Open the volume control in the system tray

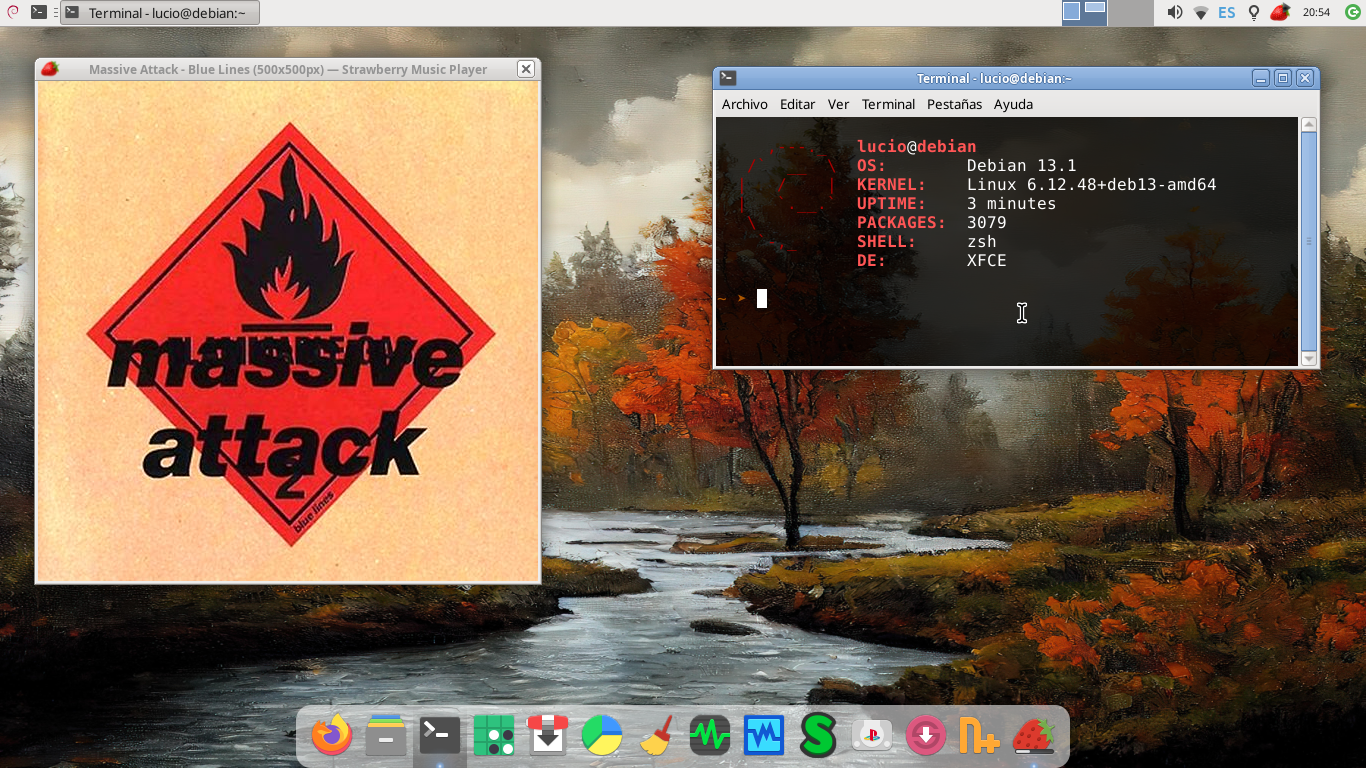tap(1175, 12)
